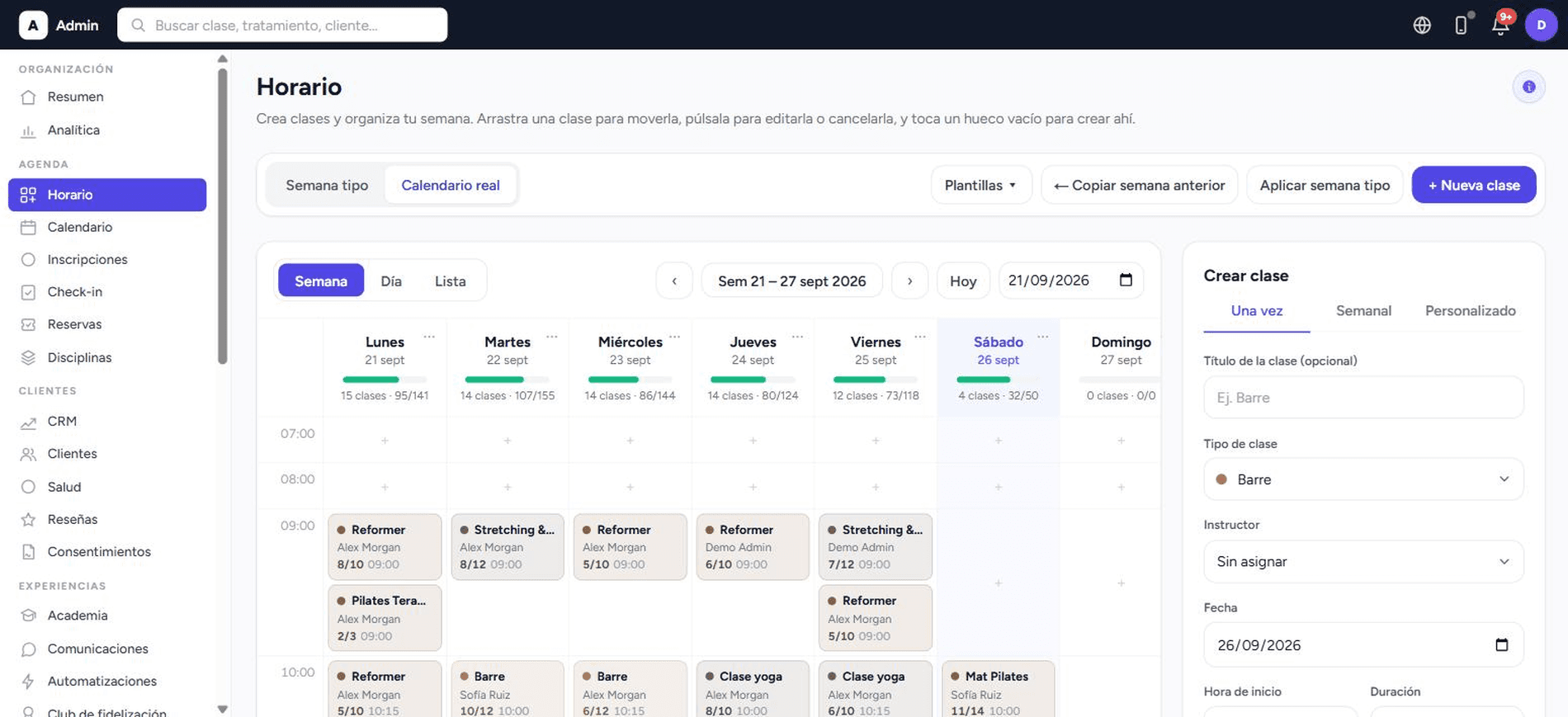Open the Lunes column options menu
Screen dimensions: 1568x717
(429, 337)
